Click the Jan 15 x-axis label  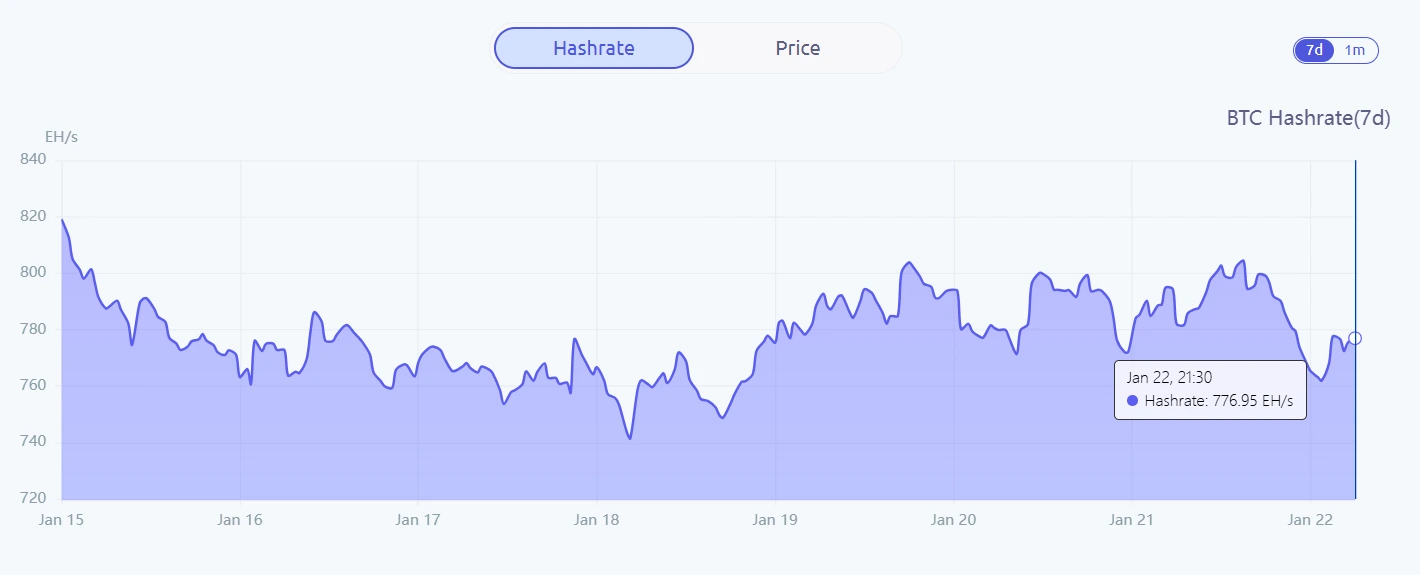[x=62, y=519]
